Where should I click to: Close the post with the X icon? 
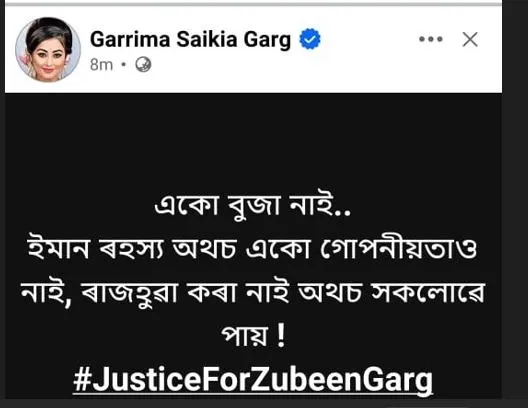[470, 39]
